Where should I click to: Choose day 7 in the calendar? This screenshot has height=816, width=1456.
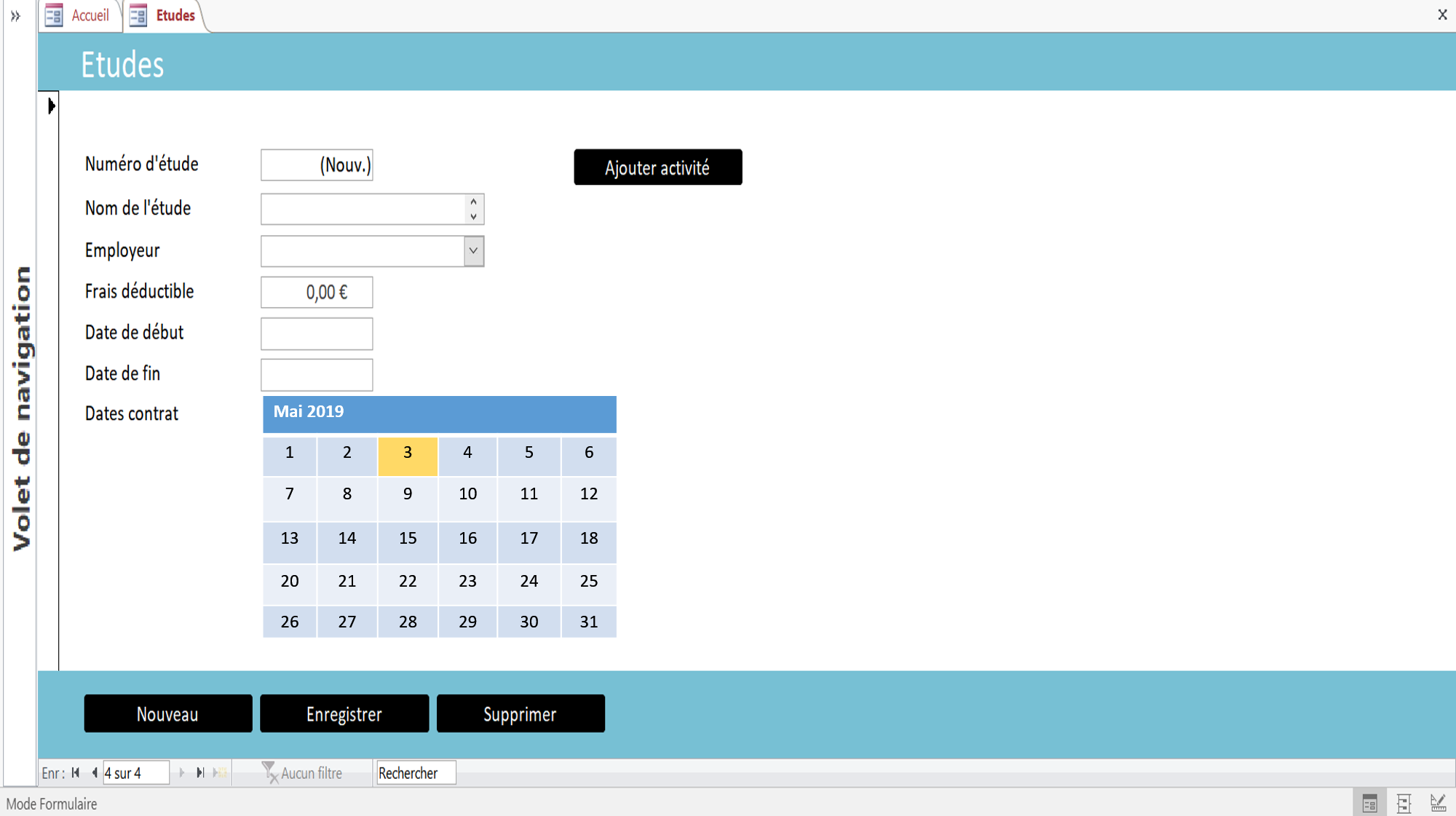(290, 499)
